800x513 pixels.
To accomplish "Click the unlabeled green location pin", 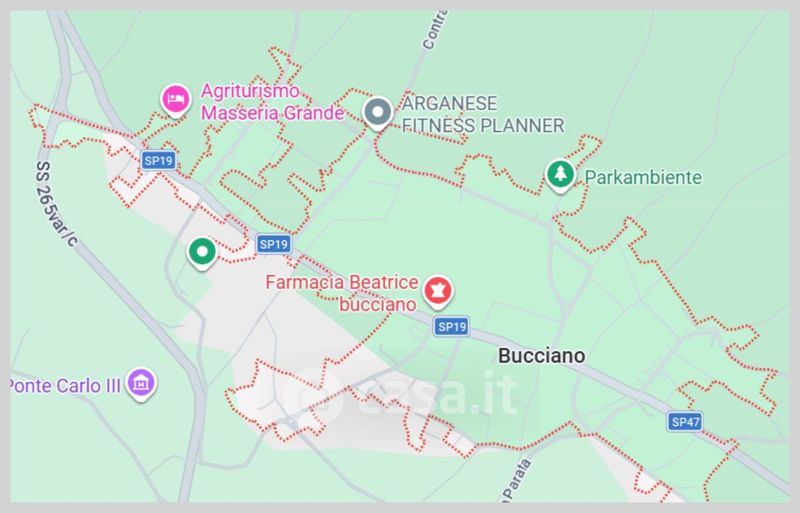I will tap(203, 253).
